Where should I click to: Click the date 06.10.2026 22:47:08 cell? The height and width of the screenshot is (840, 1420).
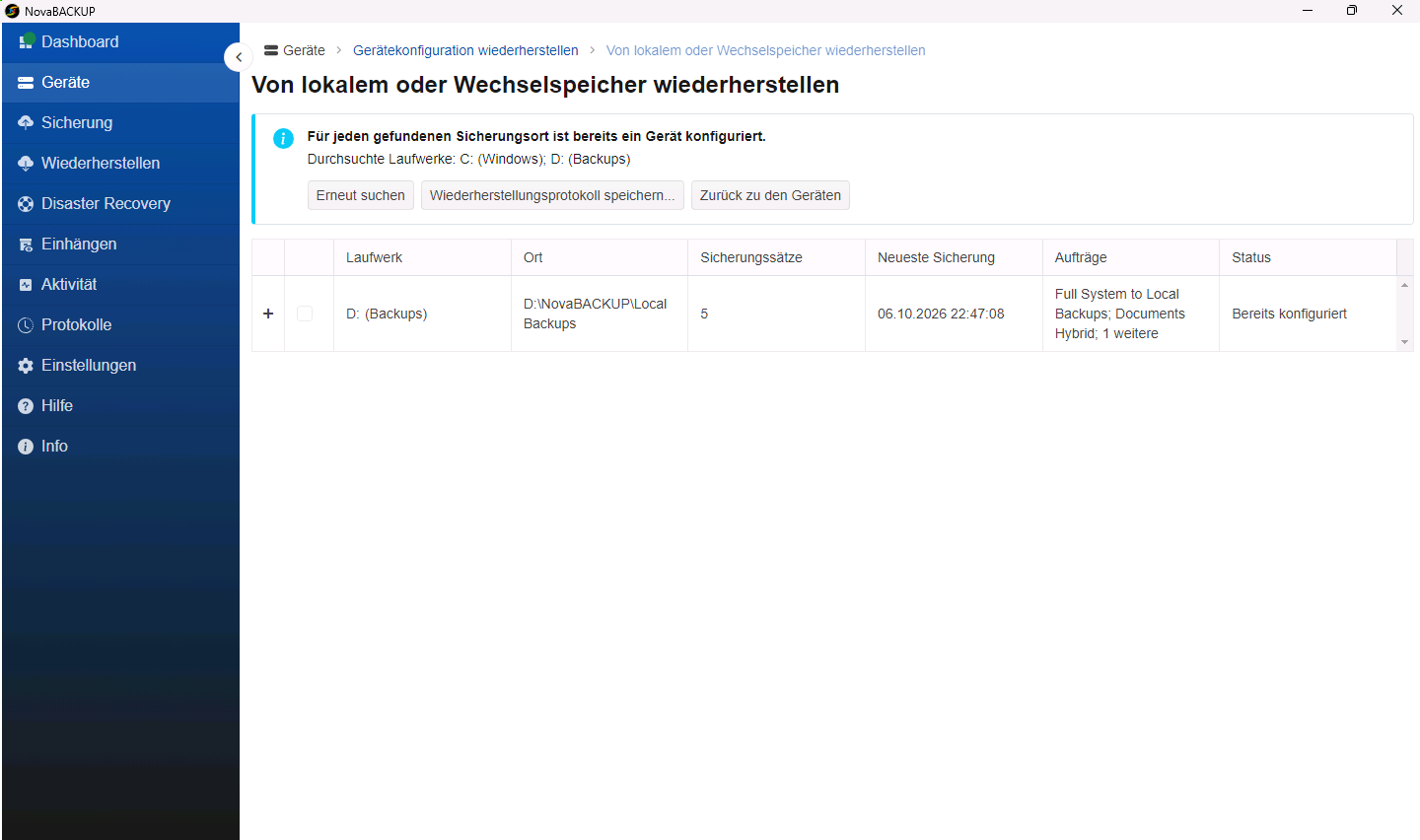(x=954, y=314)
